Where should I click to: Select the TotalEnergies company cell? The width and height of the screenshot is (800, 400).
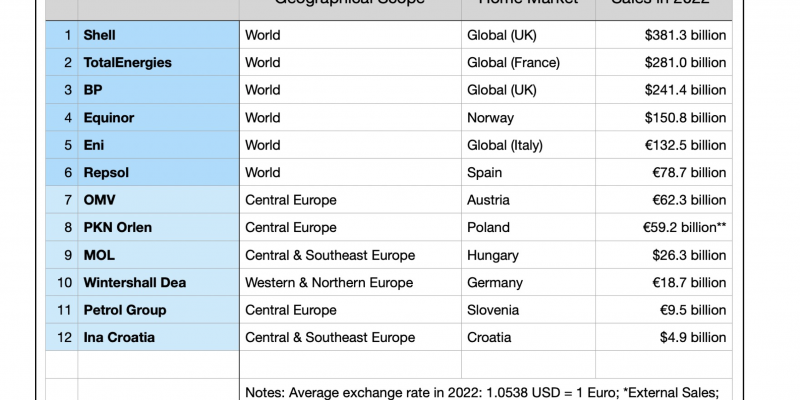(x=158, y=62)
